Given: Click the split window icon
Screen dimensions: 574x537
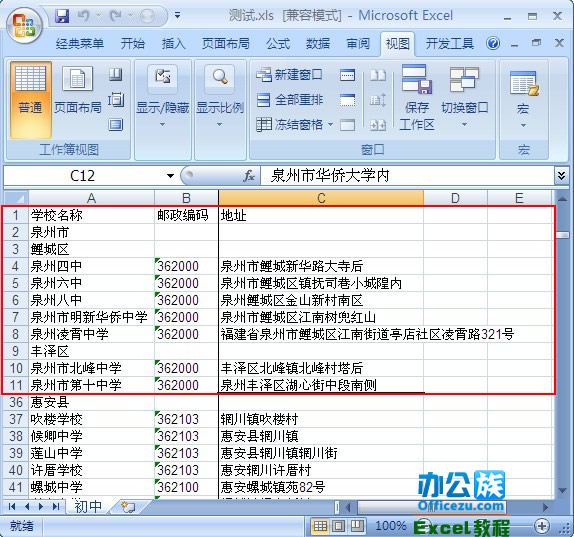Looking at the screenshot, I should 347,75.
